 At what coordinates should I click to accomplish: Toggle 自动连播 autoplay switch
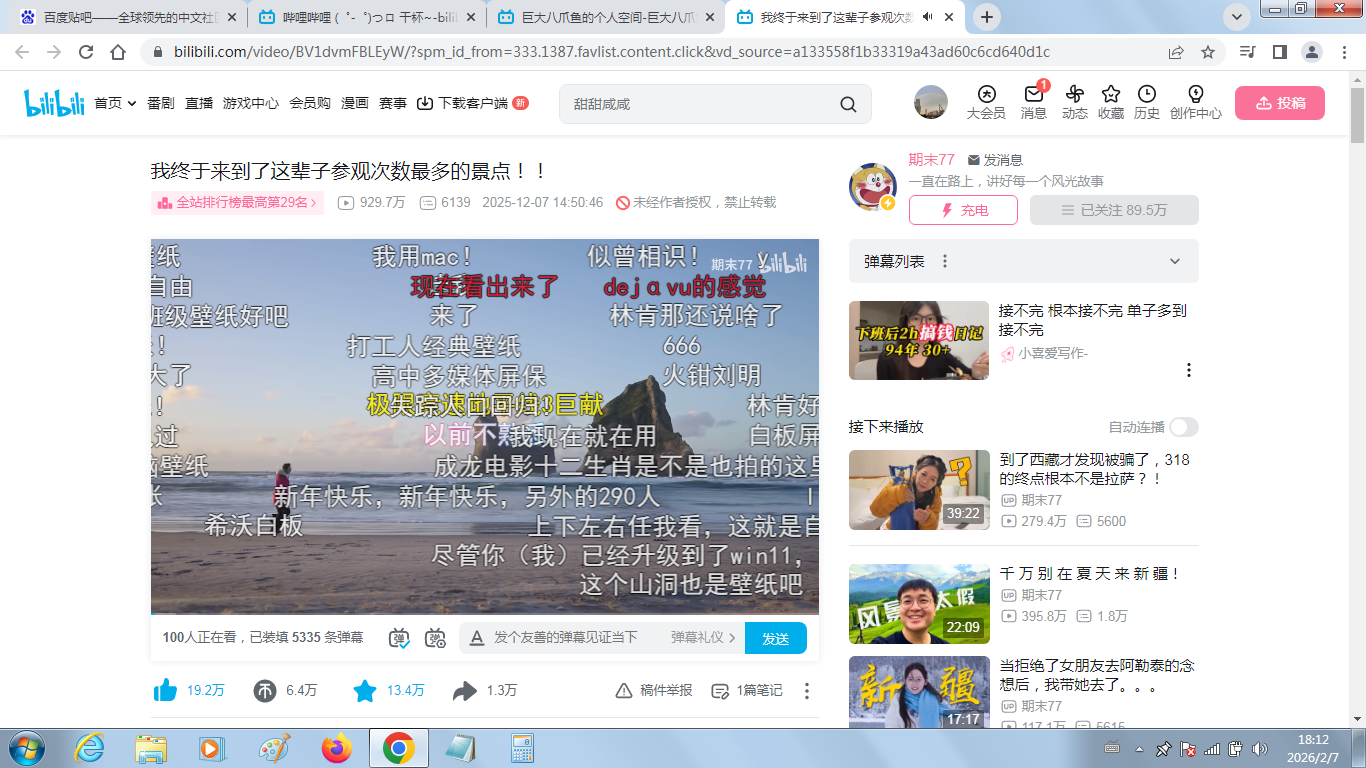[1184, 427]
